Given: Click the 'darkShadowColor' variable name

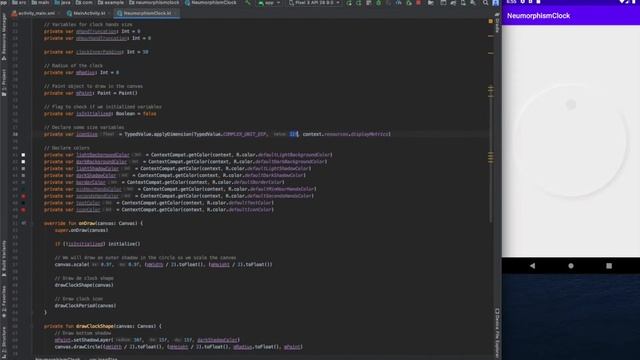Looking at the screenshot, I should (x=96, y=176).
